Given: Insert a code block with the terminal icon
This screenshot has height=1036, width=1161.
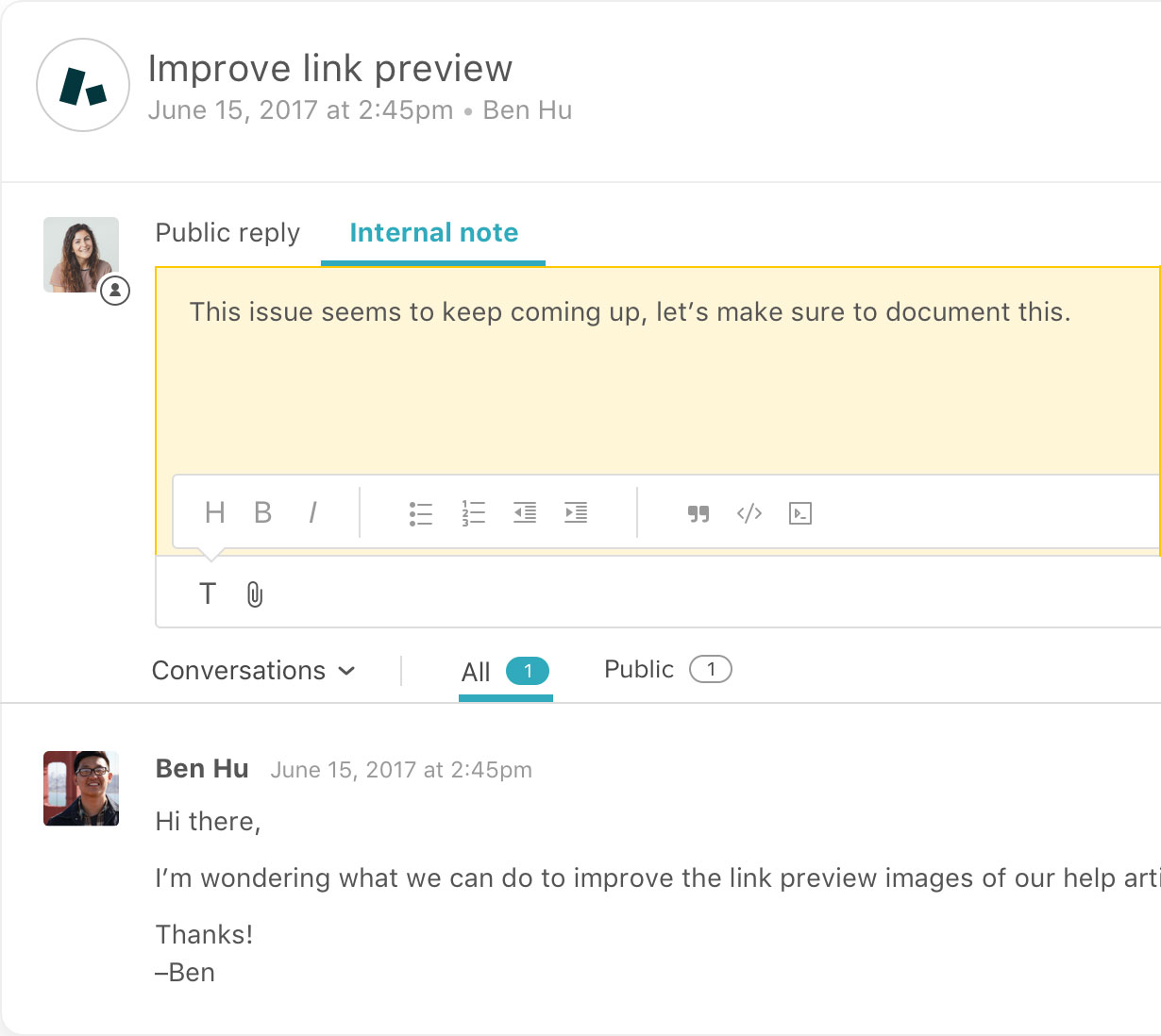Looking at the screenshot, I should pos(800,513).
